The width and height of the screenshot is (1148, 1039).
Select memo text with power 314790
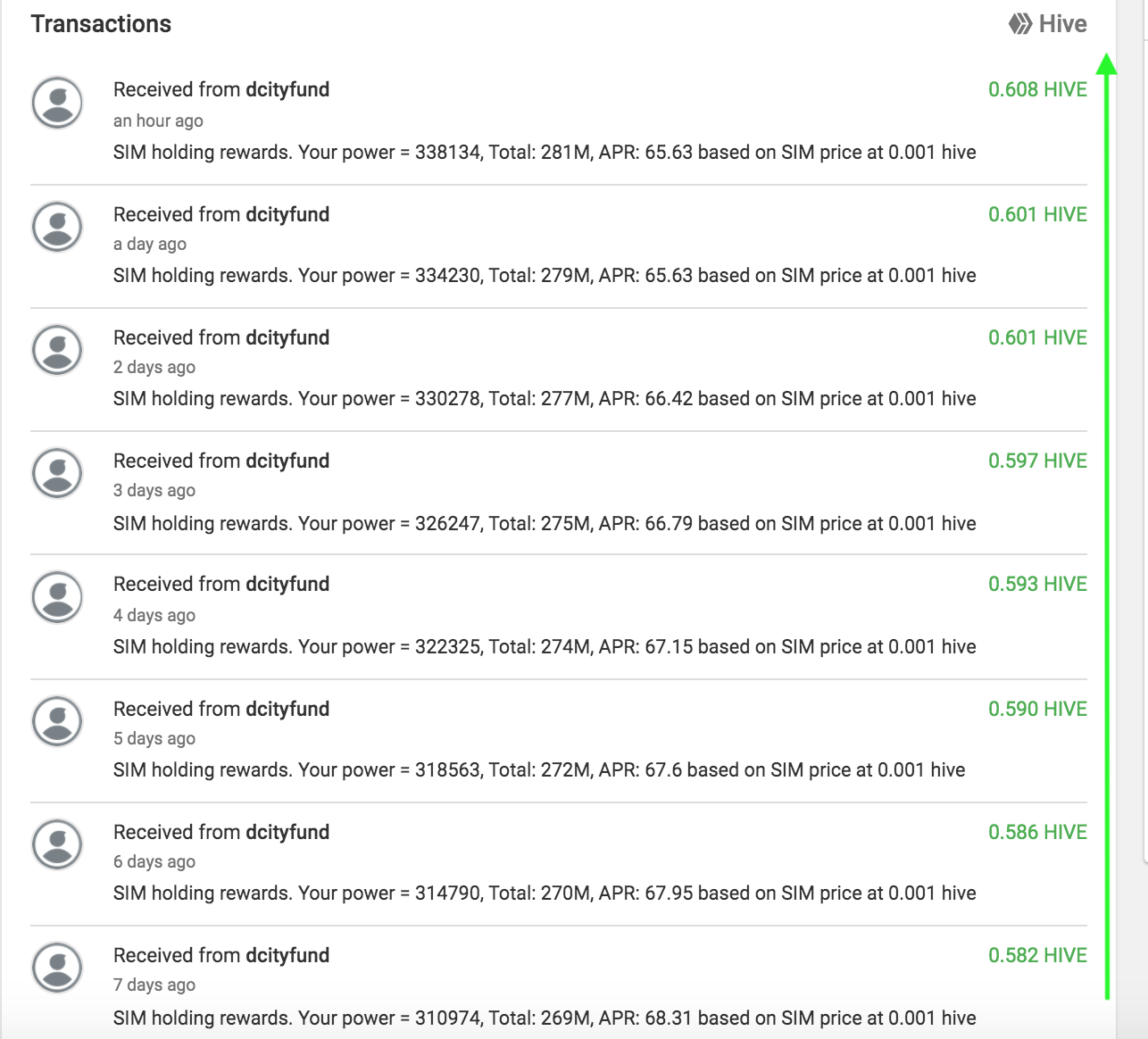(x=545, y=893)
